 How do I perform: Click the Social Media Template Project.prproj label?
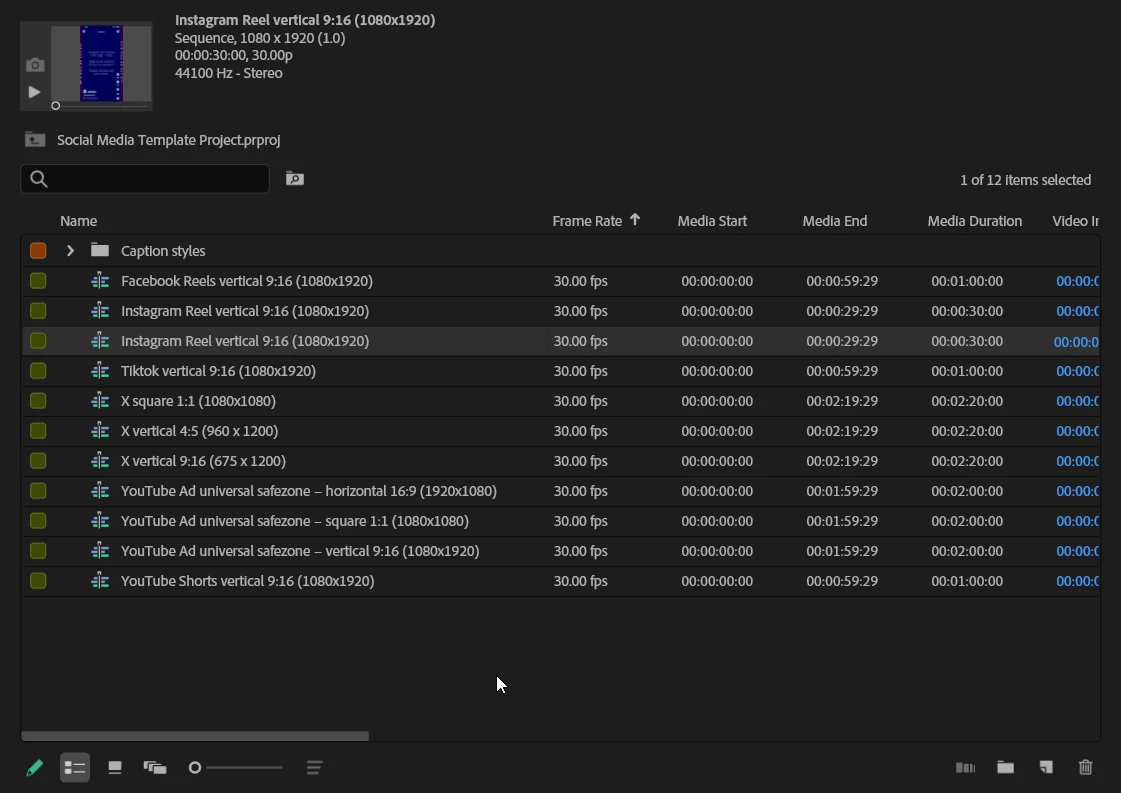(169, 140)
